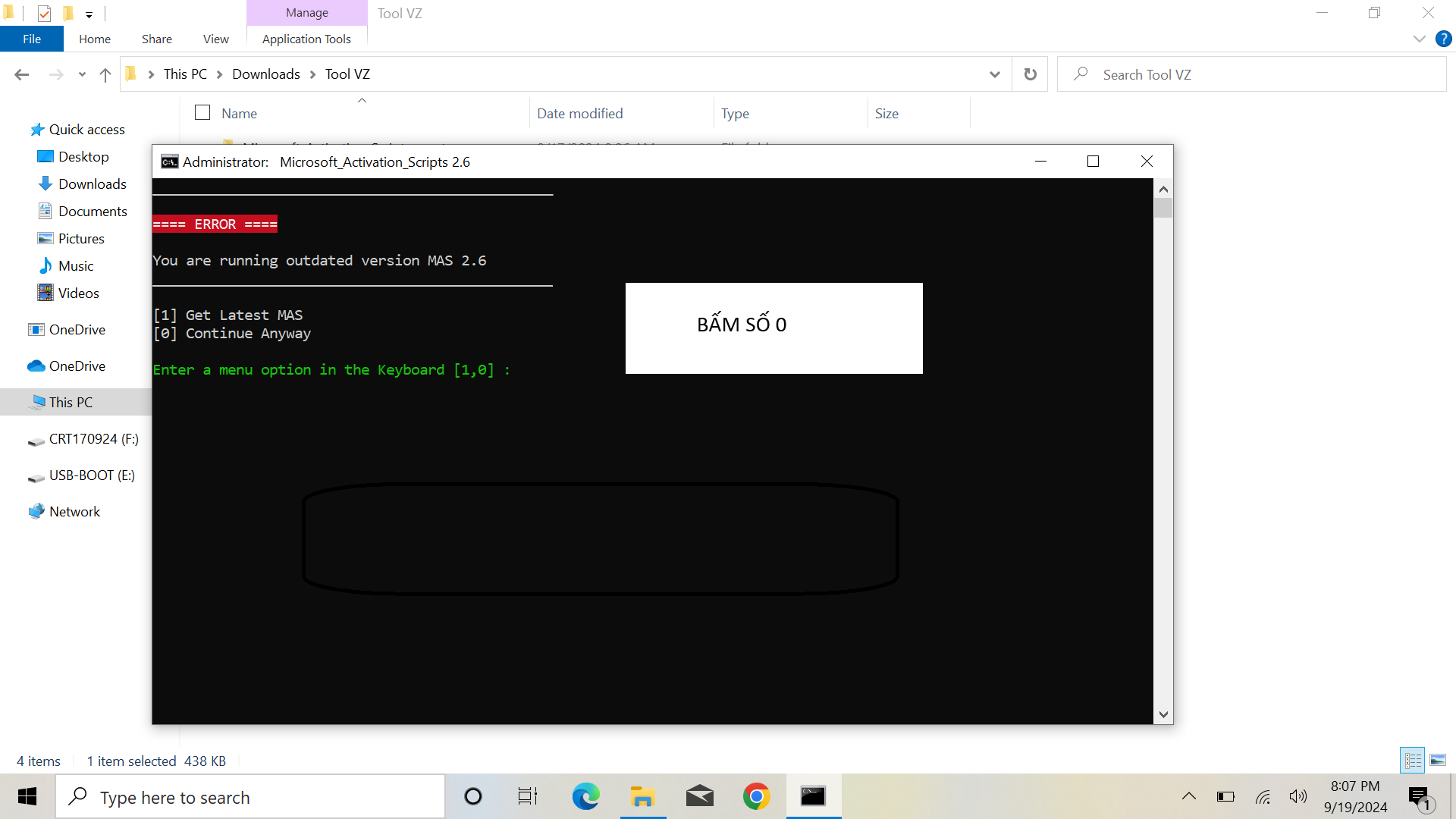Open the volume speaker tray icon
This screenshot has height=819, width=1456.
[1298, 796]
